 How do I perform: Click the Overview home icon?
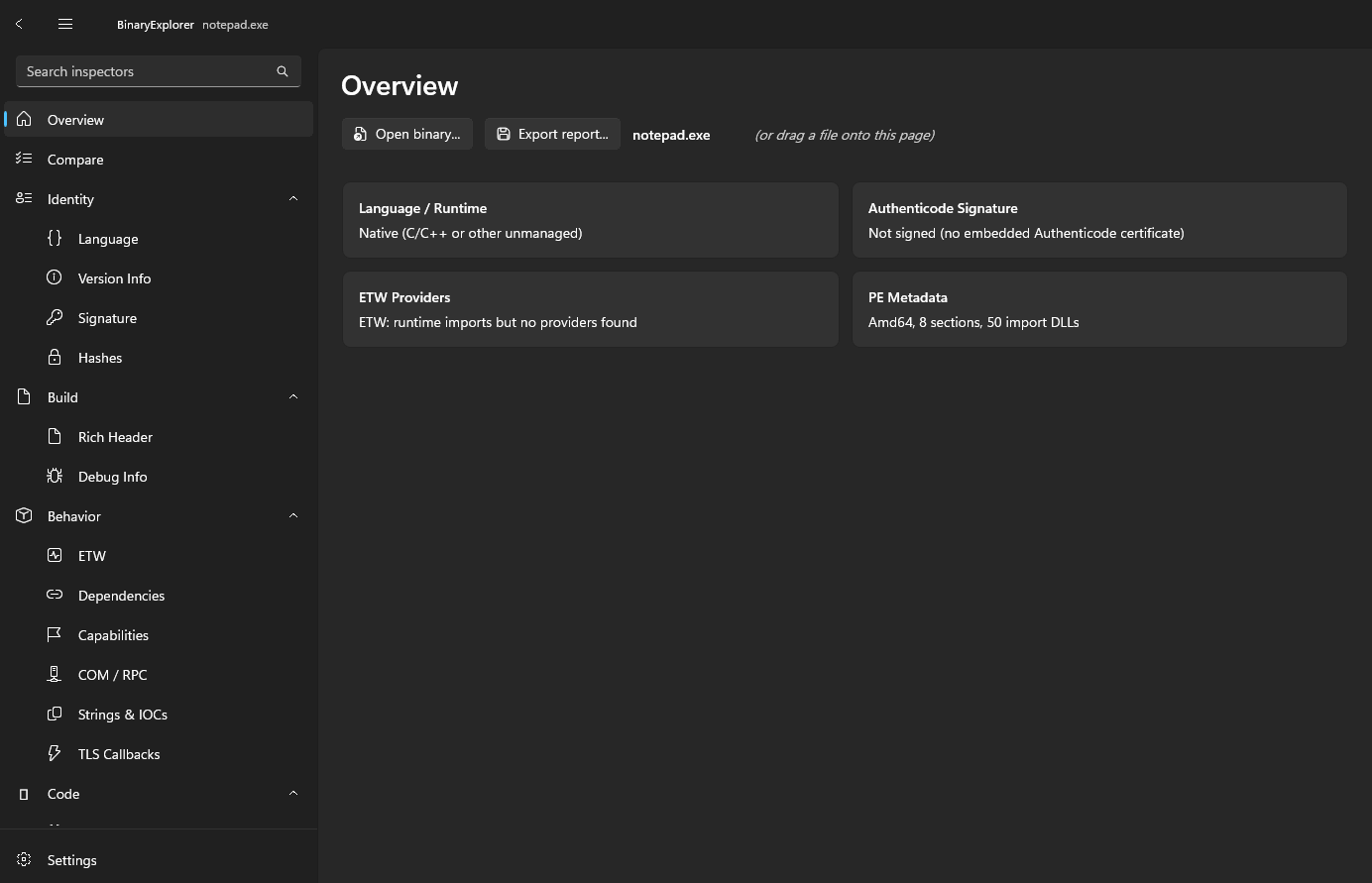24,119
